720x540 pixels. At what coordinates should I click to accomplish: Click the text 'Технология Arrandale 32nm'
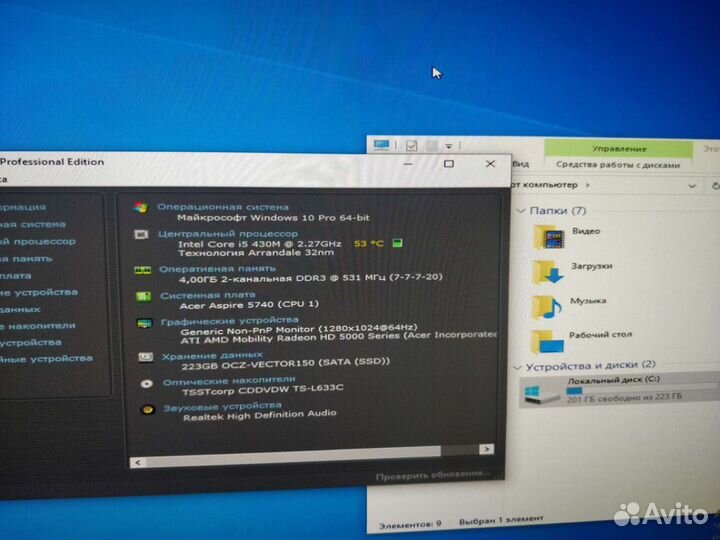(x=256, y=253)
